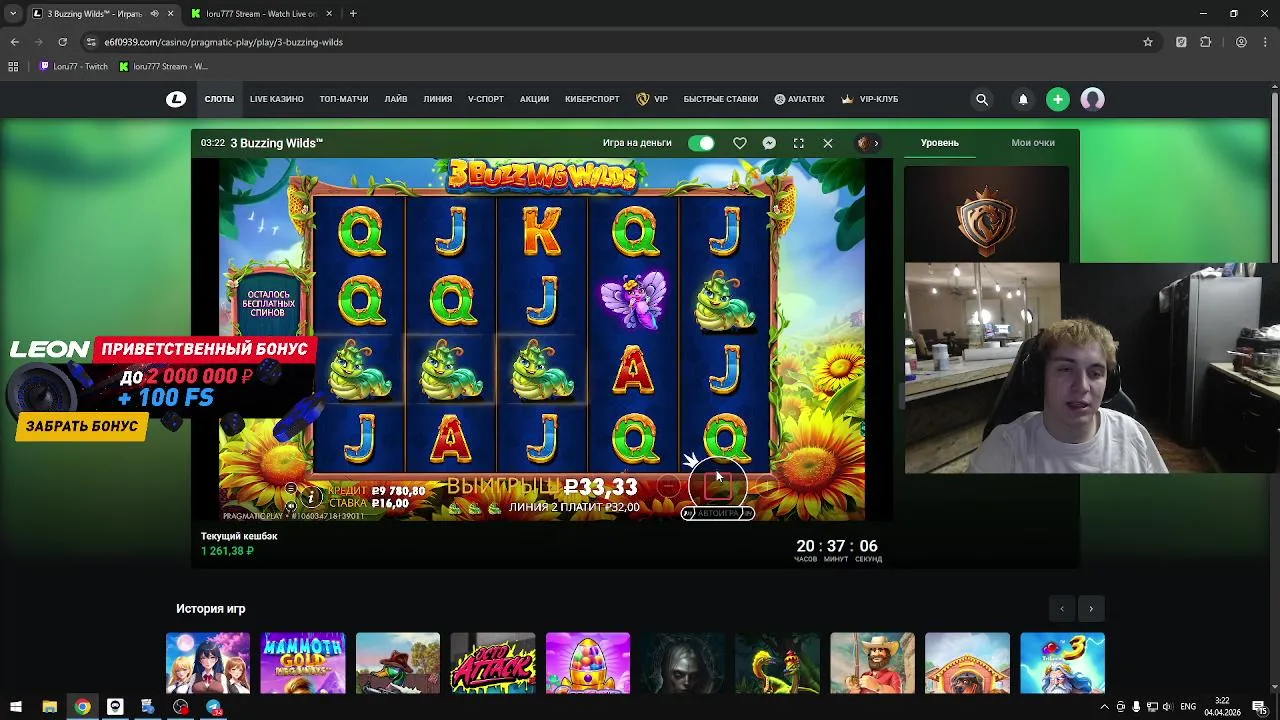The image size is (1280, 720).
Task: Open the loru777 Stream bookmark
Action: 164,67
